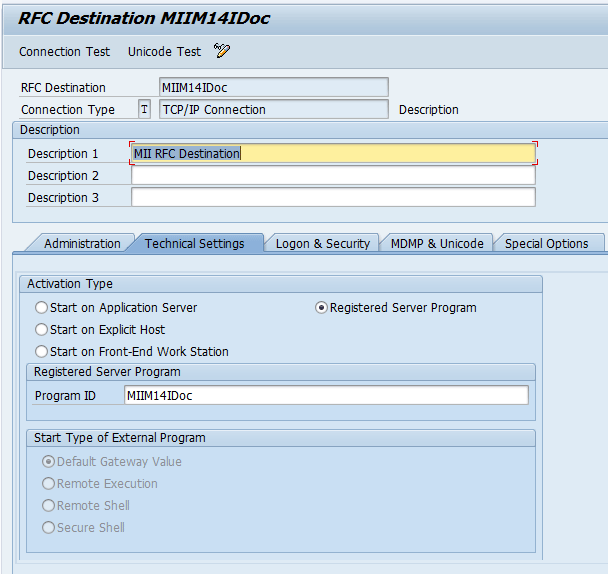Viewport: 608px width, 574px height.
Task: Open the Logon & Security tab
Action: point(322,243)
